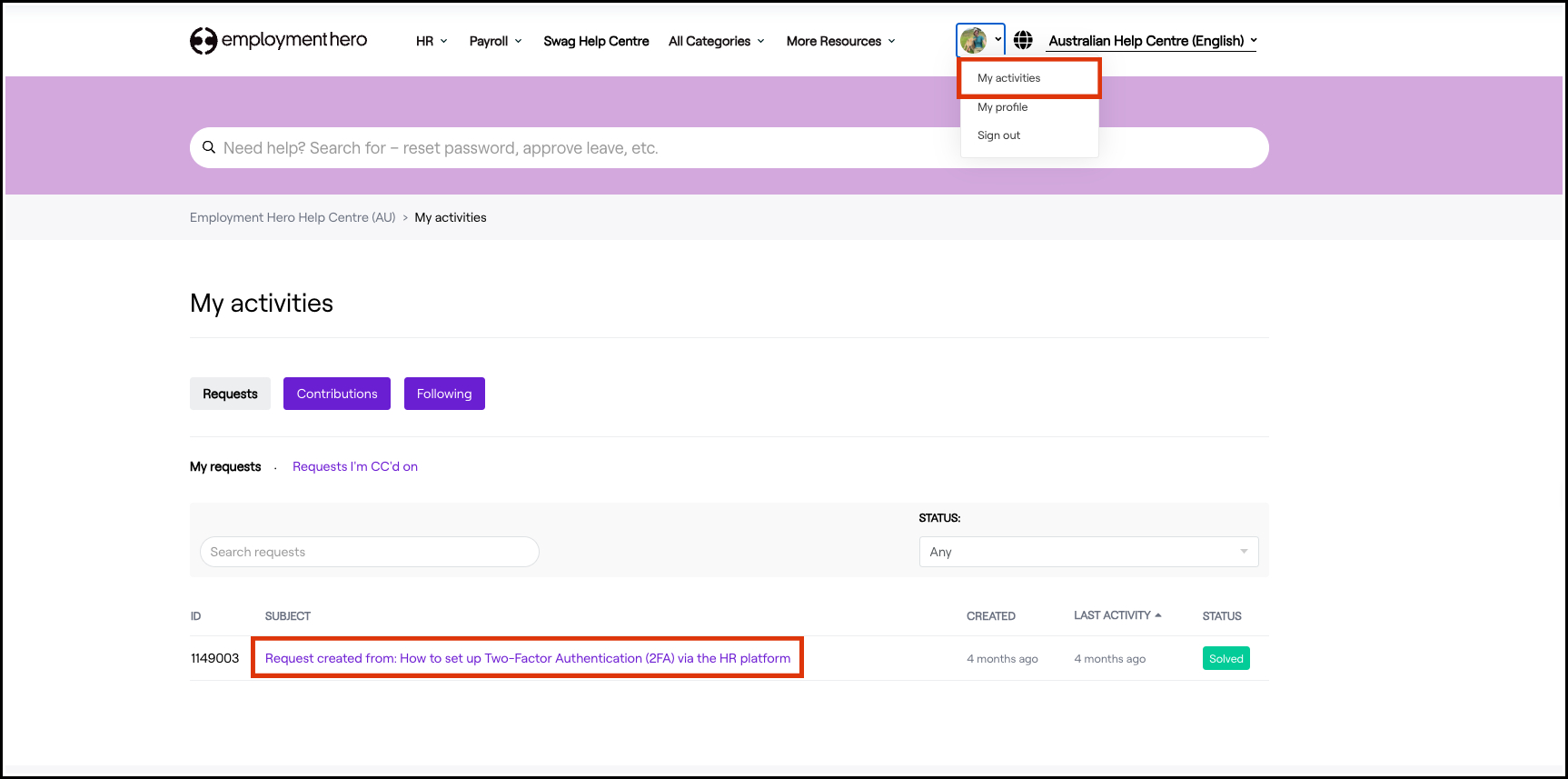Select My activities from user menu
Image resolution: width=1568 pixels, height=779 pixels.
(x=1008, y=78)
